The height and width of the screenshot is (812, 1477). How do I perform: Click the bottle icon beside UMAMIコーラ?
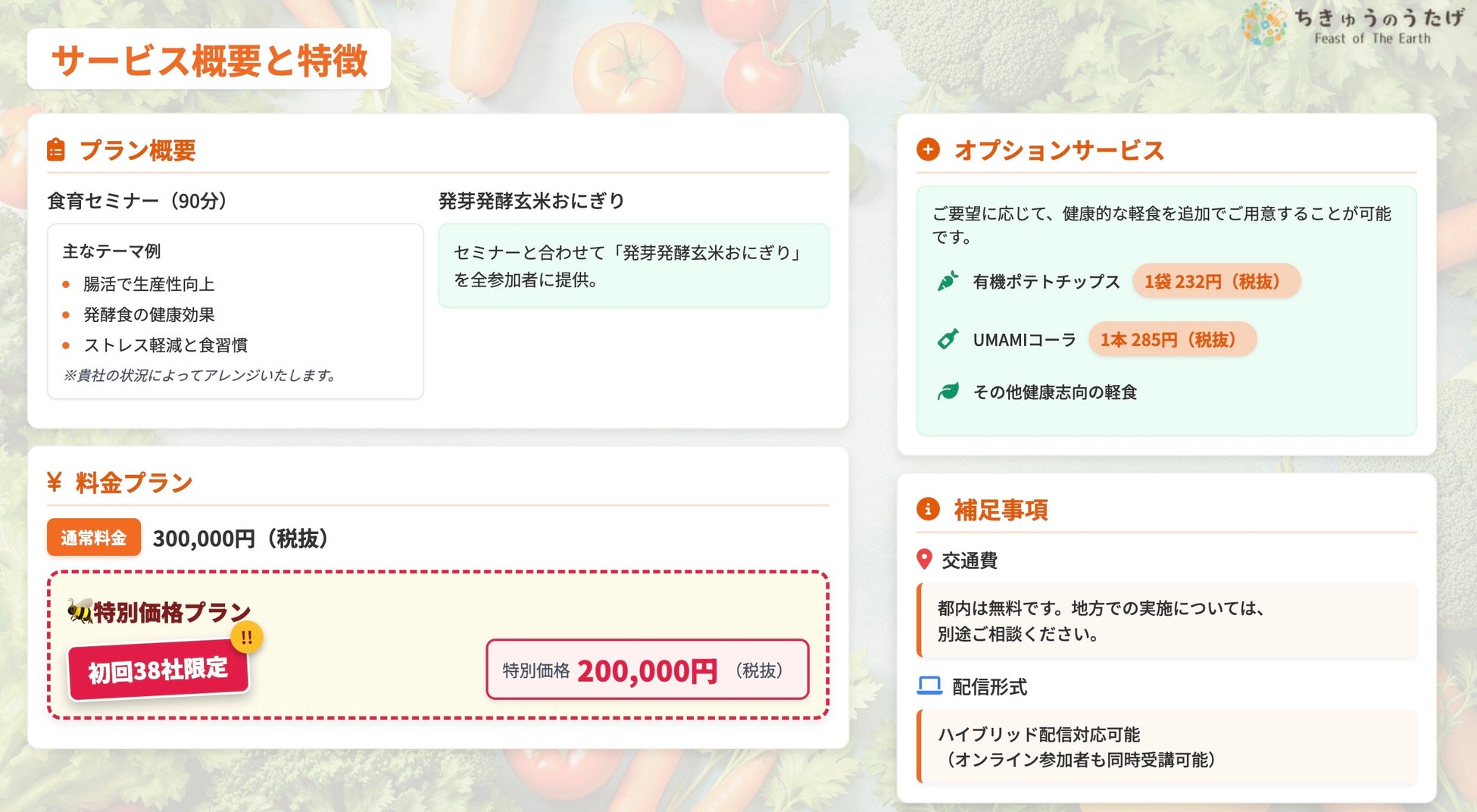coord(948,339)
